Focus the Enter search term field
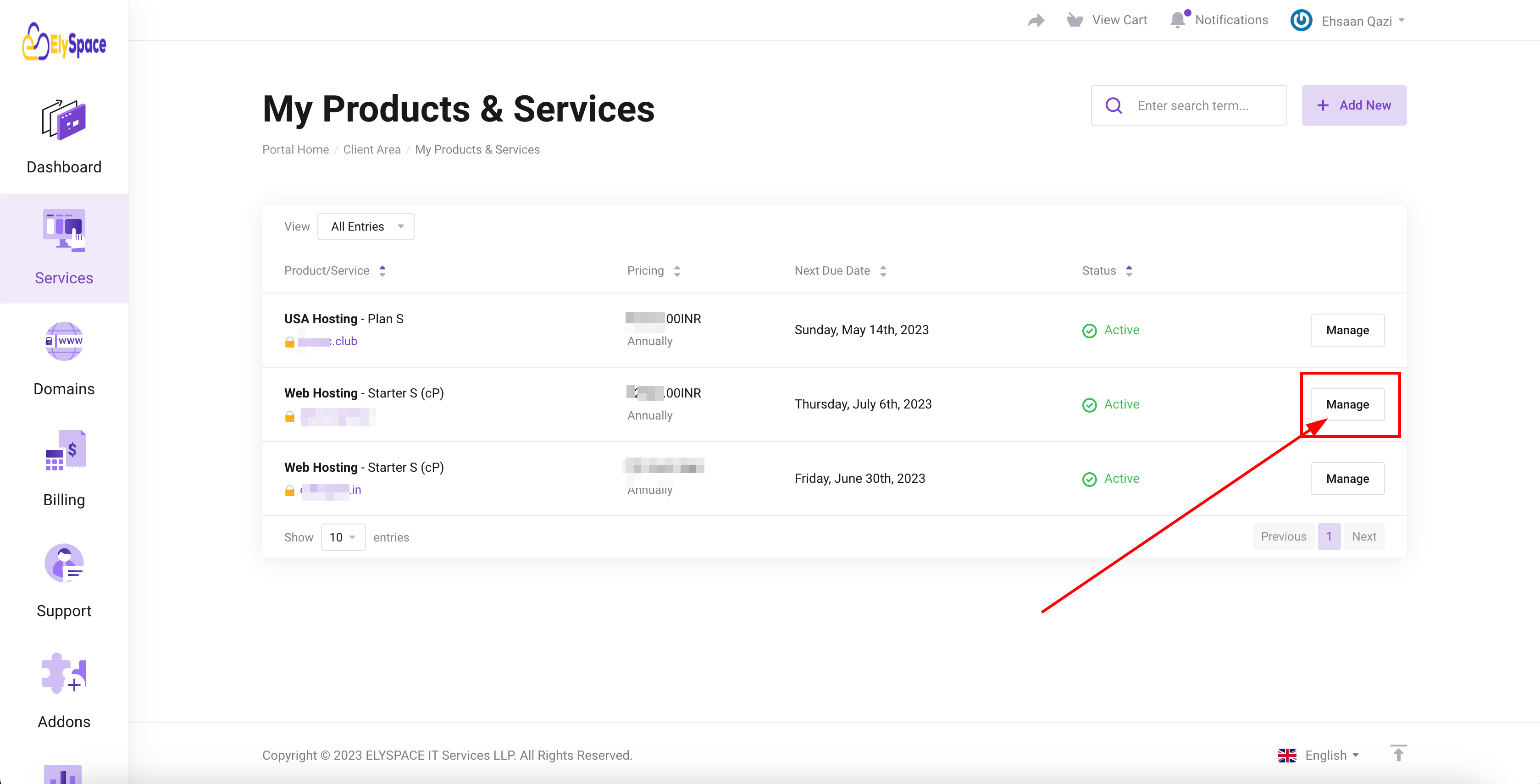The width and height of the screenshot is (1540, 784). click(1189, 105)
